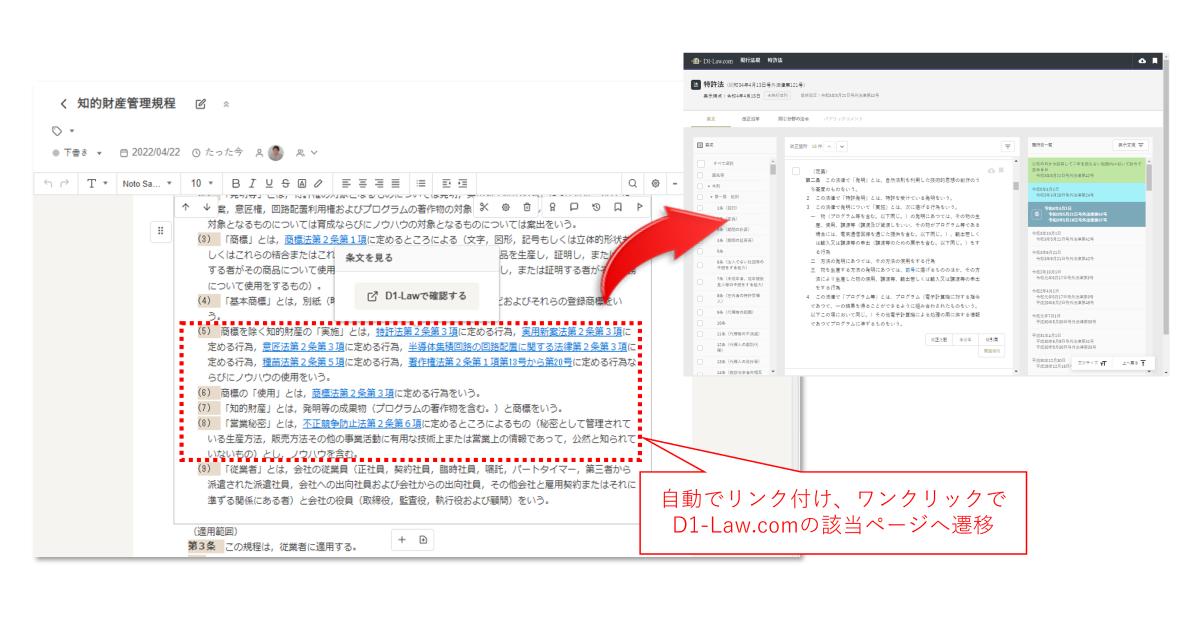Check すべて選択 in D1-Law table of contents
This screenshot has width=1200, height=630.
(x=699, y=162)
